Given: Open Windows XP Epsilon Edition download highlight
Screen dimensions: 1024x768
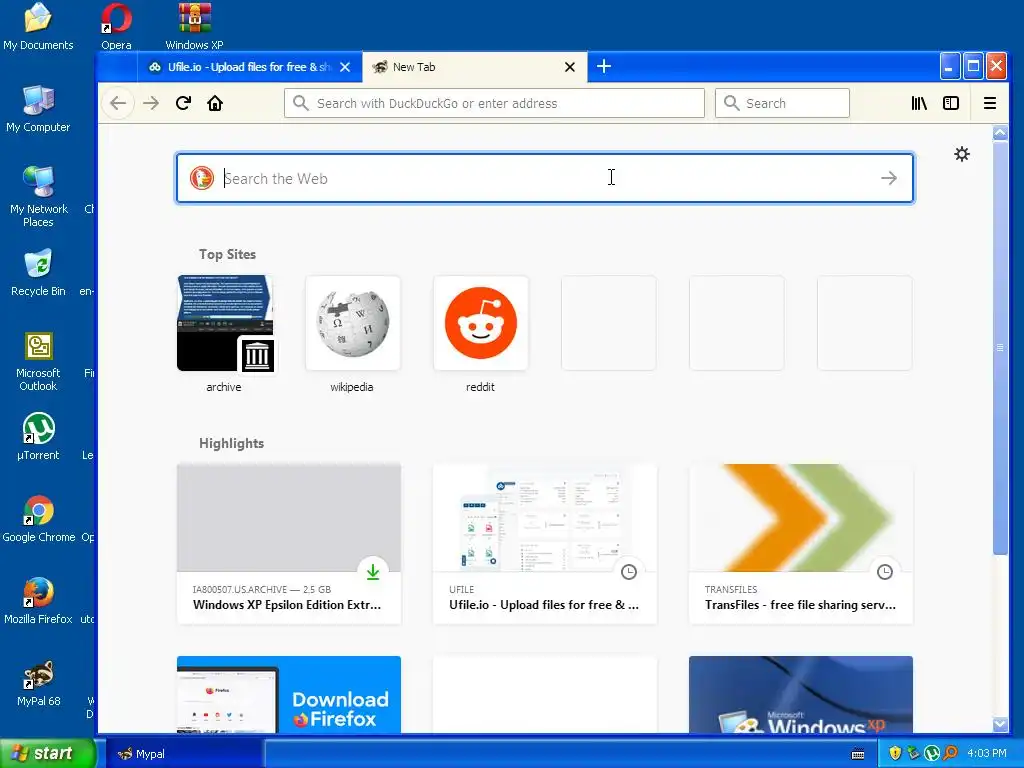Looking at the screenshot, I should point(289,543).
